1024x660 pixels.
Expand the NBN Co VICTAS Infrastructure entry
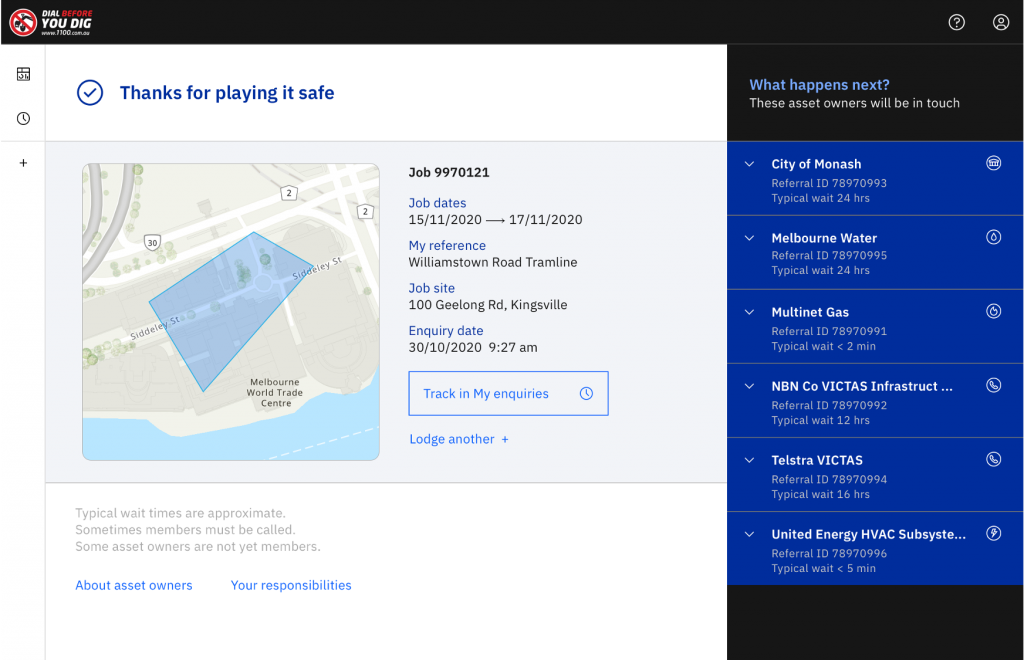[749, 385]
